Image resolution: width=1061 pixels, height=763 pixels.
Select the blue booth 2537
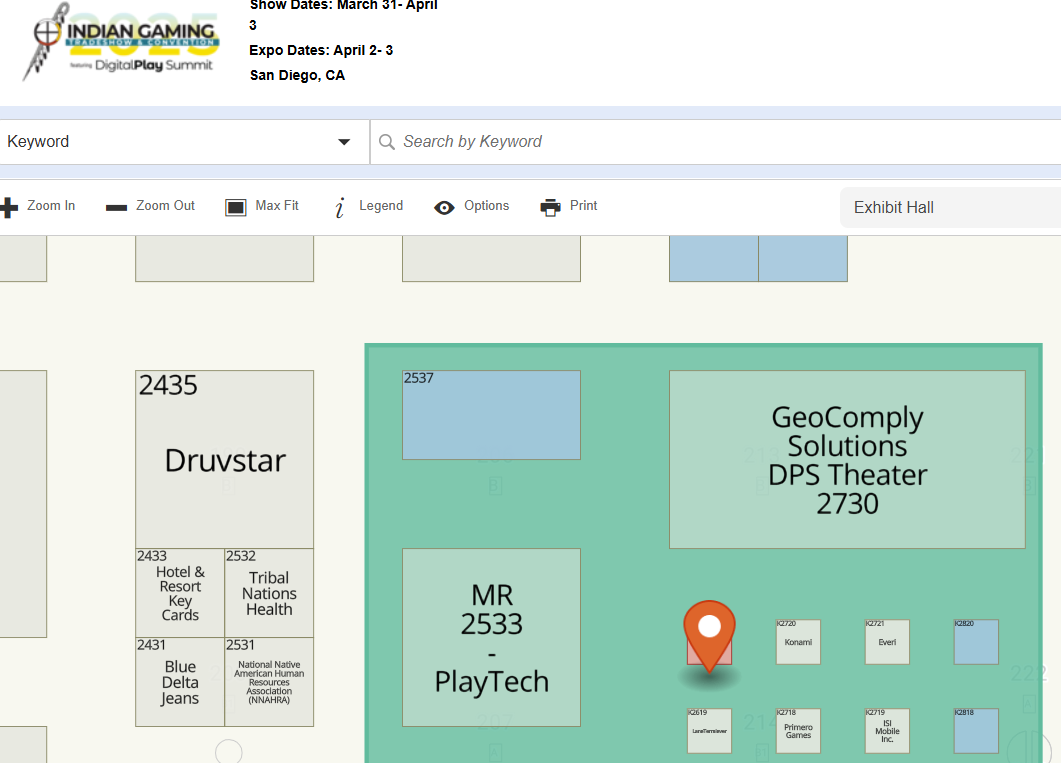(x=491, y=415)
